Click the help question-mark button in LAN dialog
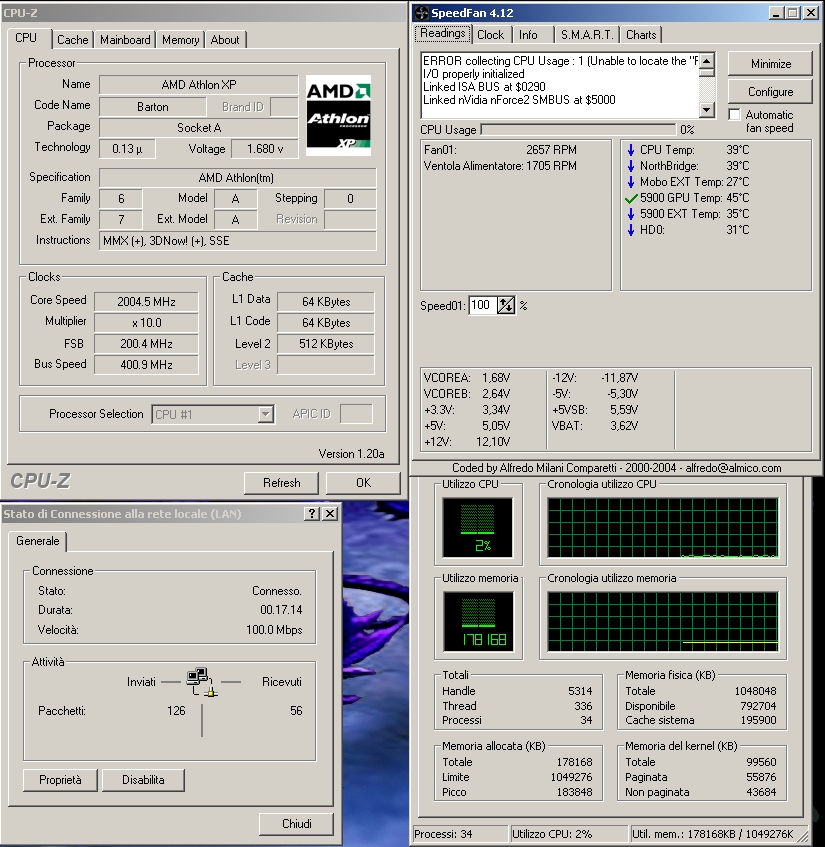The width and height of the screenshot is (825, 847). tap(312, 514)
